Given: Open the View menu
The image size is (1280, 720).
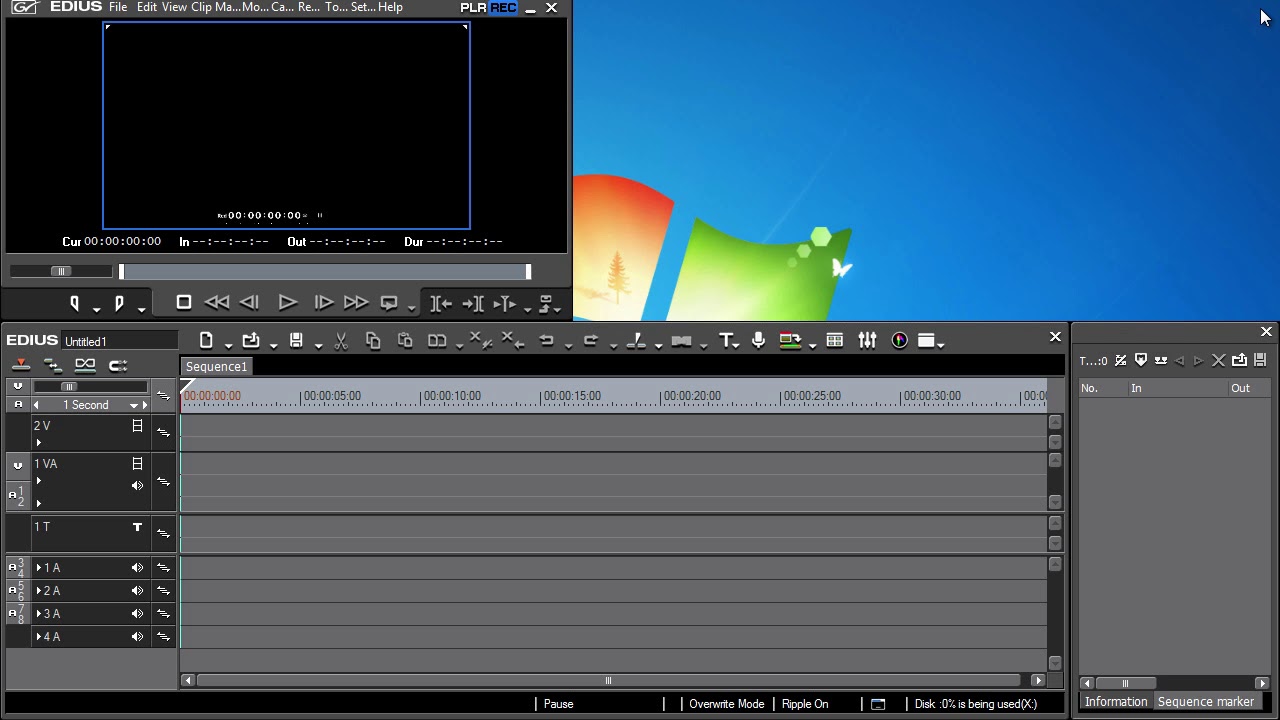Looking at the screenshot, I should [x=174, y=7].
